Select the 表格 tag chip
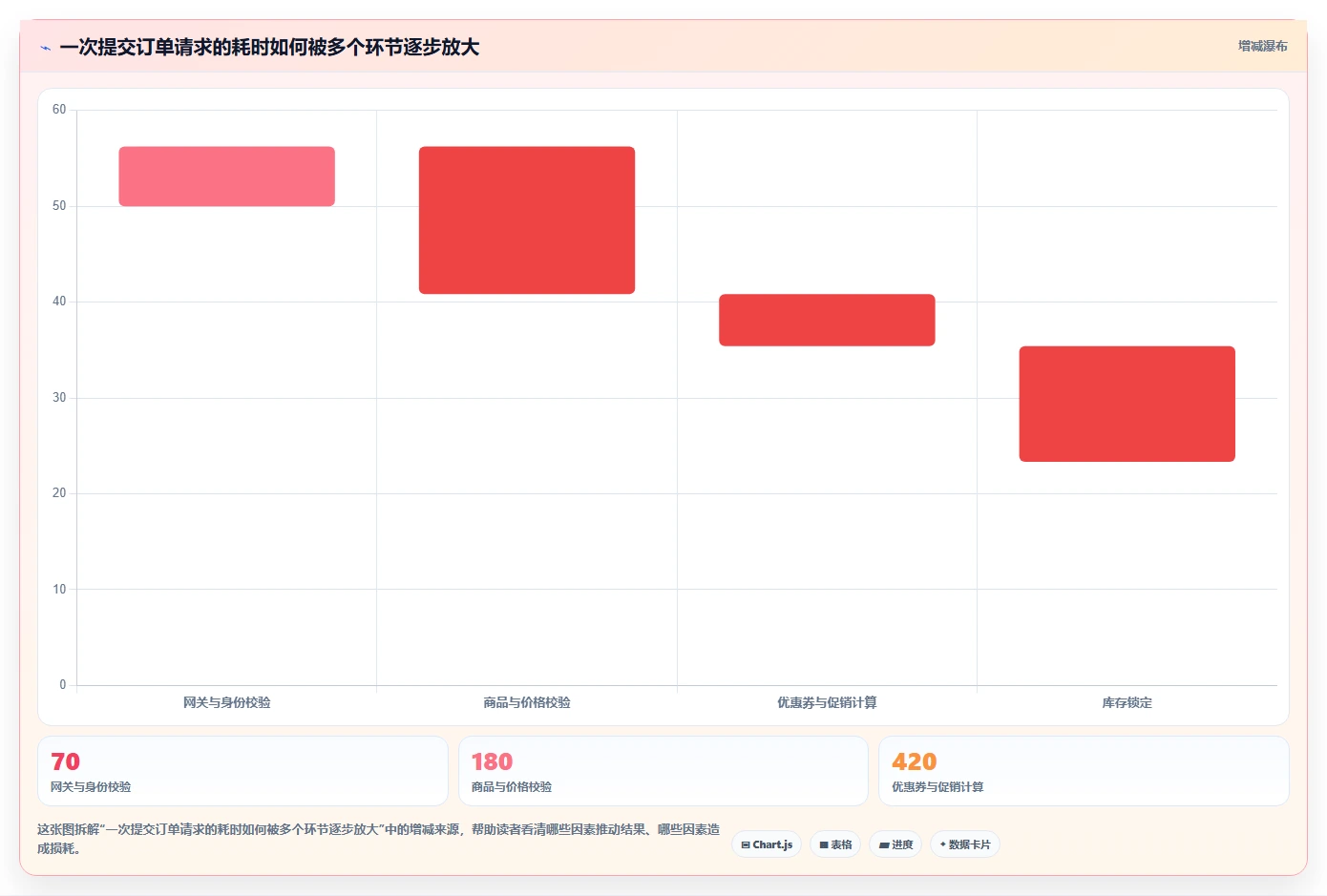Image resolution: width=1327 pixels, height=896 pixels. point(835,844)
